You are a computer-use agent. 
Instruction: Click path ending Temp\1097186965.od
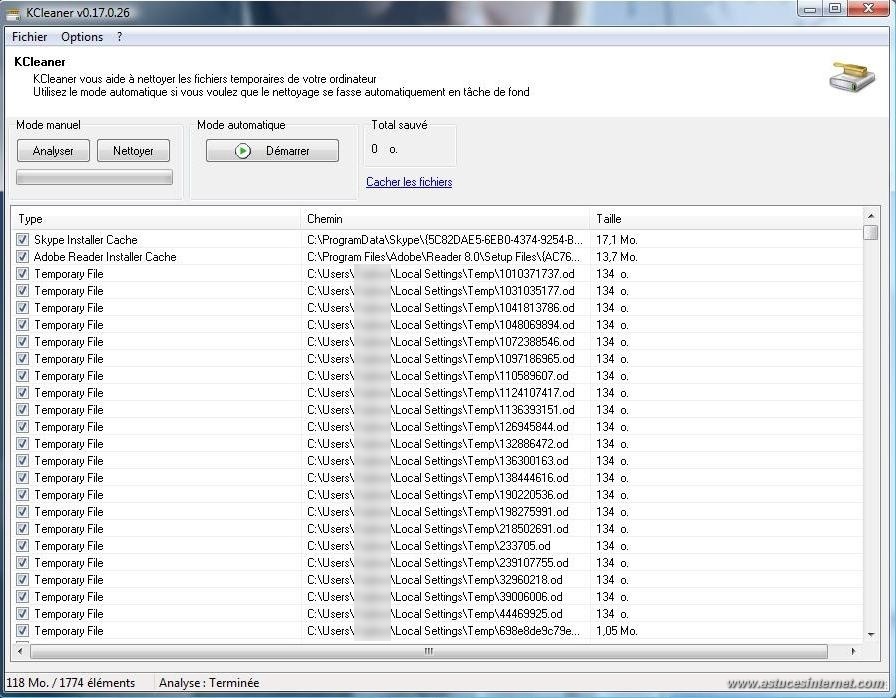(x=441, y=359)
